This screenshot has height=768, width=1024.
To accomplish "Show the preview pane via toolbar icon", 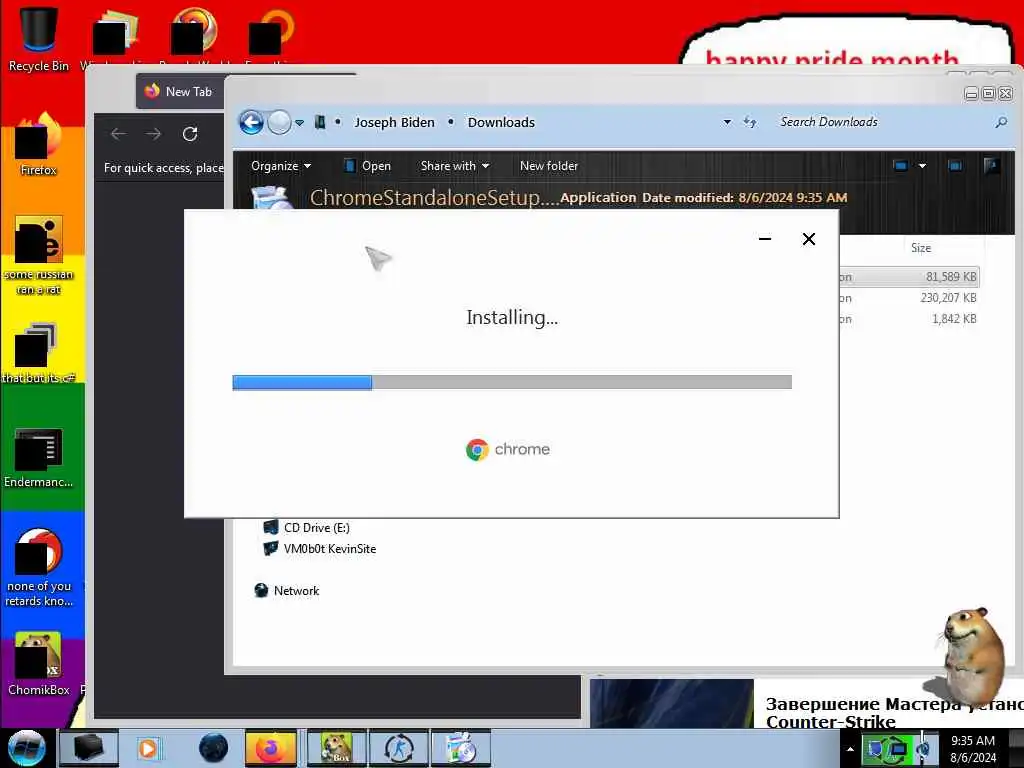I will coord(955,166).
